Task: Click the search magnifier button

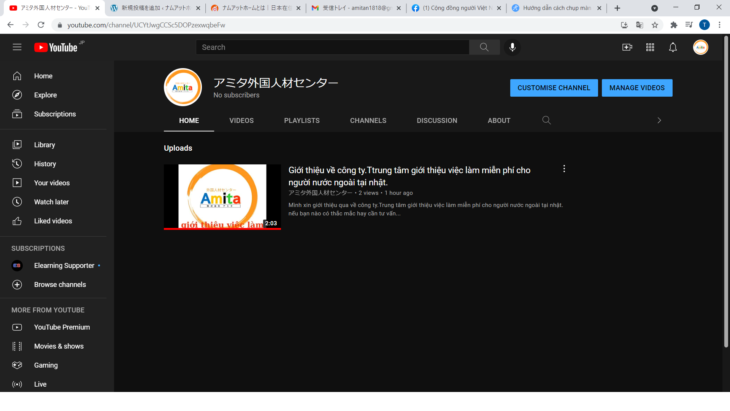Action: click(484, 47)
